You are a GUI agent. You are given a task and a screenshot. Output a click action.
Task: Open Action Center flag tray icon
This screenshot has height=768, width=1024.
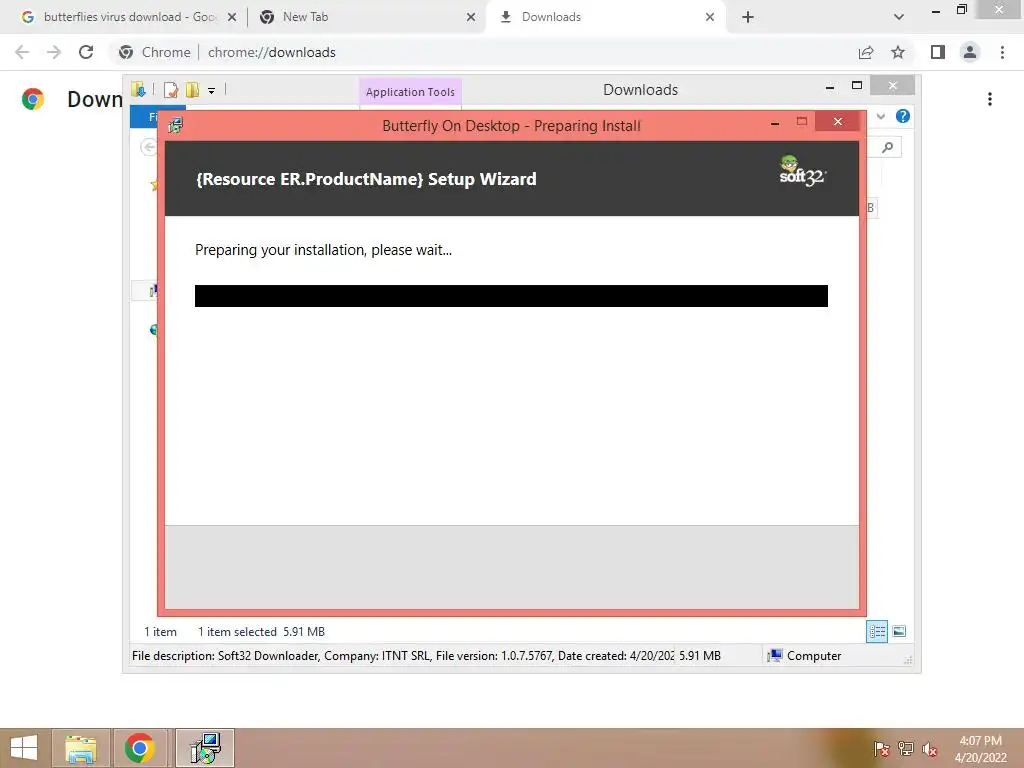pos(881,748)
